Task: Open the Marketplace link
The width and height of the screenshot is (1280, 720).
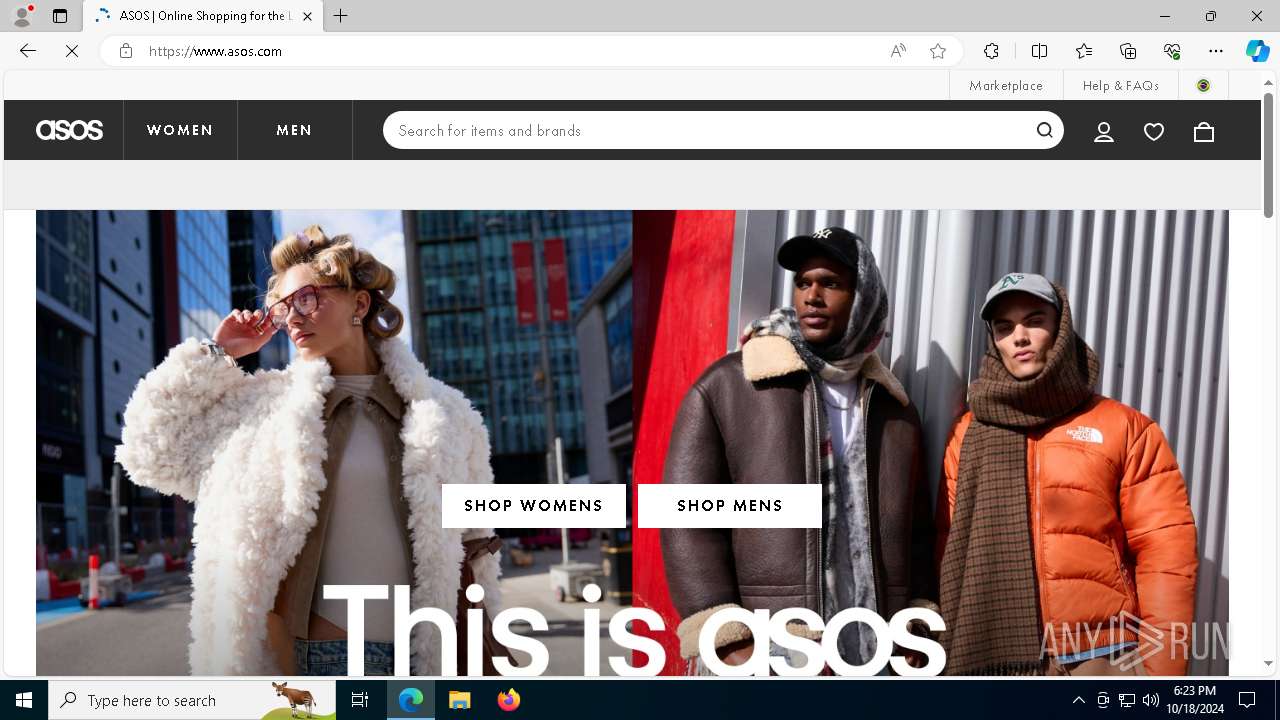Action: pos(1006,85)
